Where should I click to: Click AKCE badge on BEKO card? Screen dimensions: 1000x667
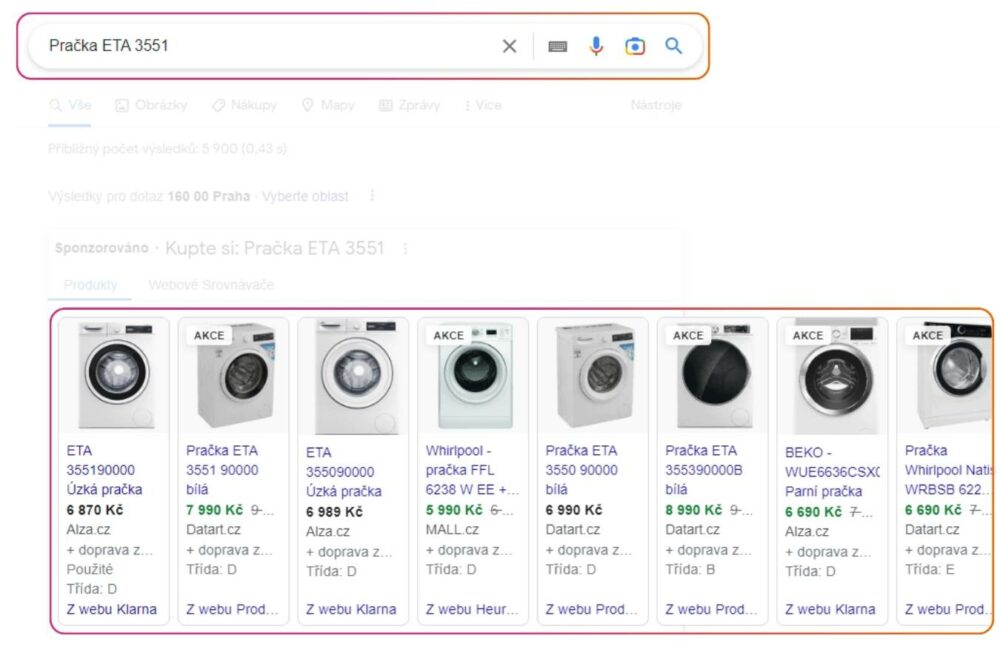tap(807, 335)
